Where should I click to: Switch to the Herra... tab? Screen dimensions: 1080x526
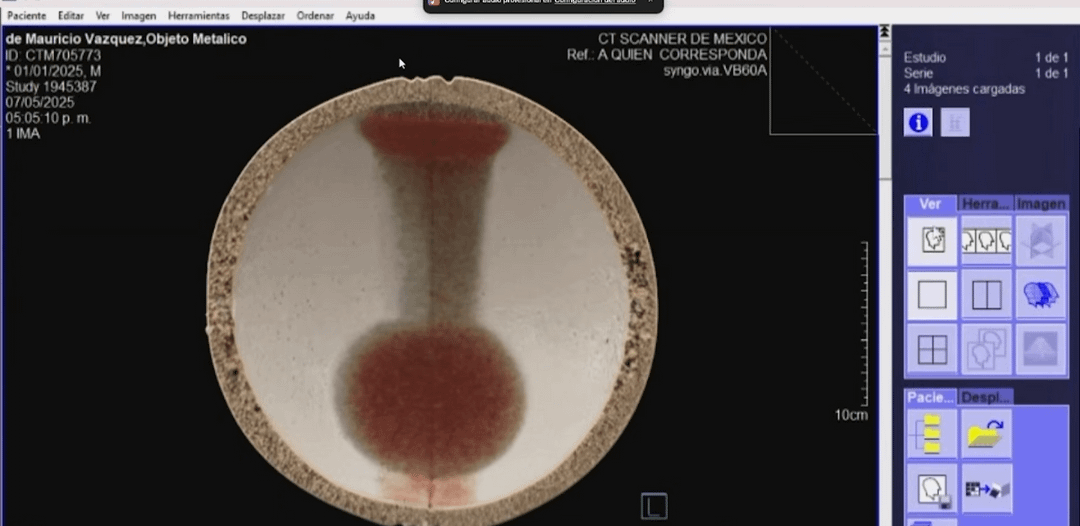(x=986, y=204)
